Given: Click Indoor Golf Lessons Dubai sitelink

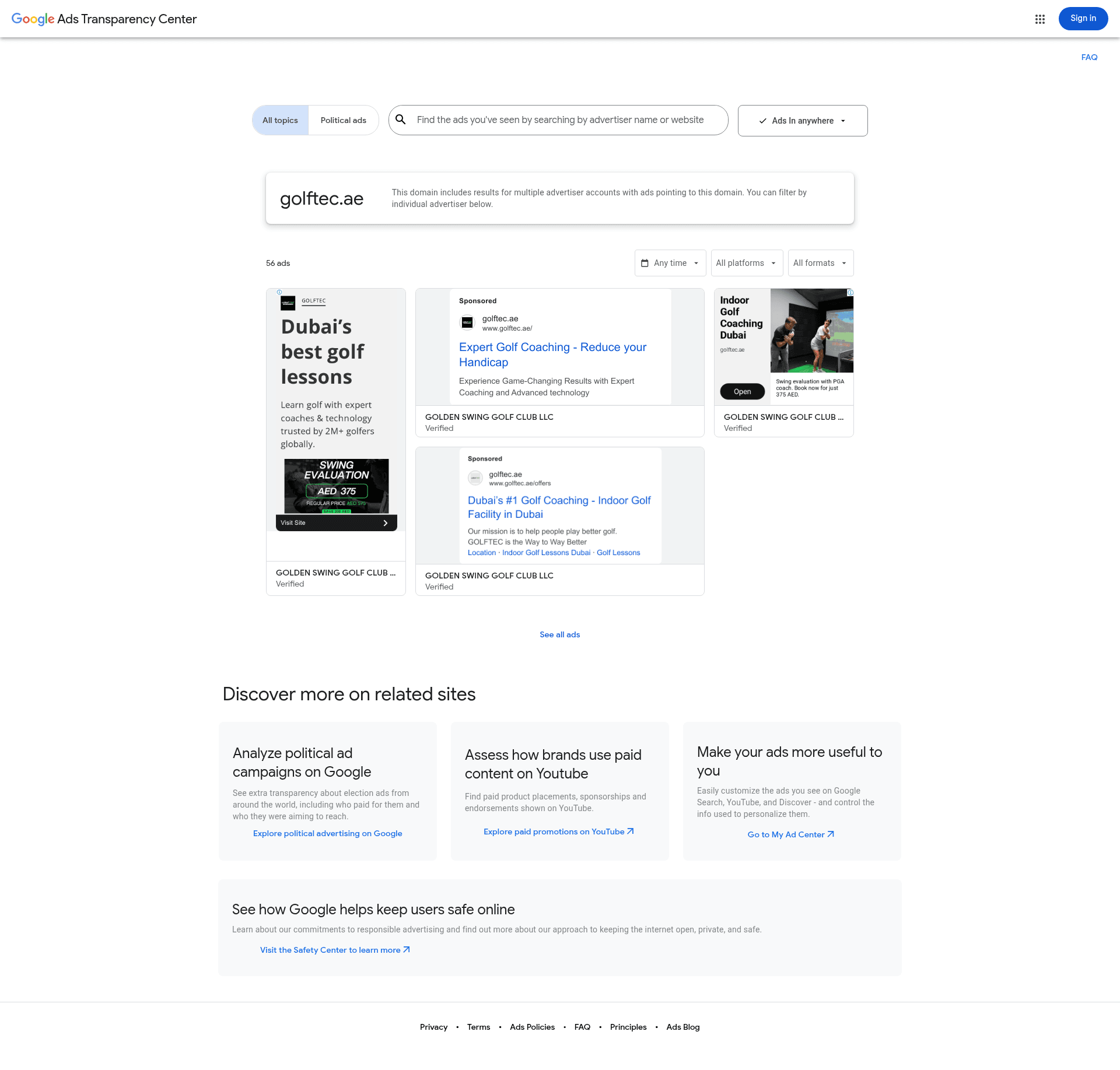Looking at the screenshot, I should click(x=546, y=553).
